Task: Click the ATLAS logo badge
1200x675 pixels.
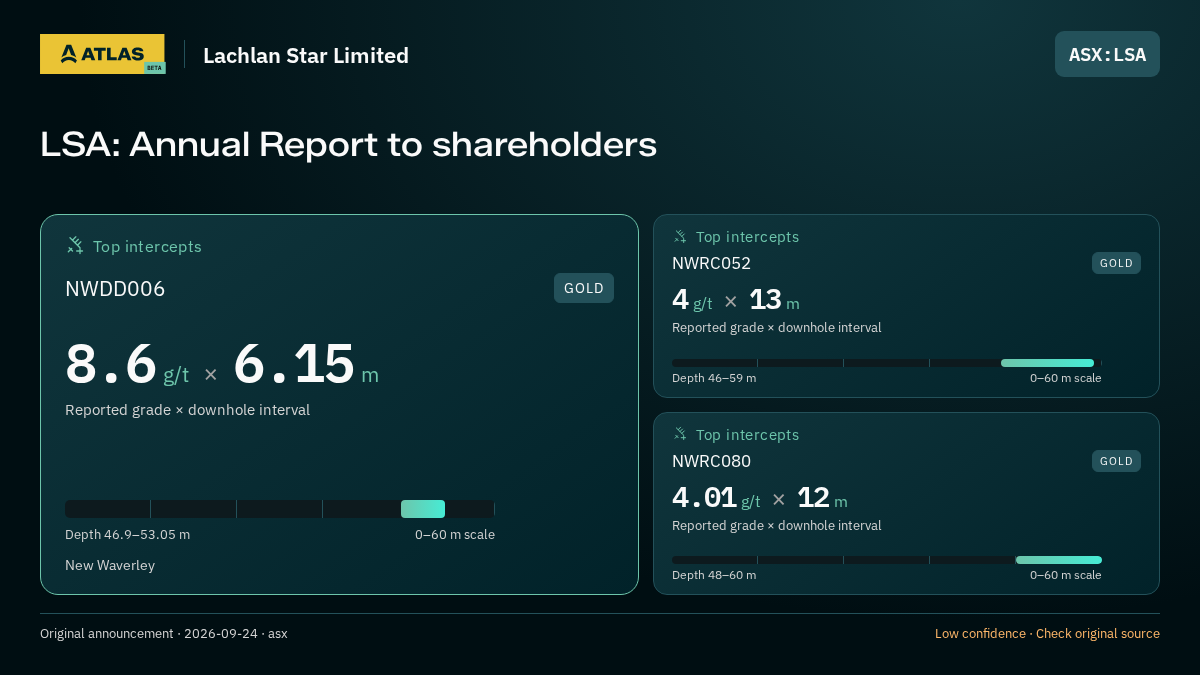Action: tap(102, 54)
